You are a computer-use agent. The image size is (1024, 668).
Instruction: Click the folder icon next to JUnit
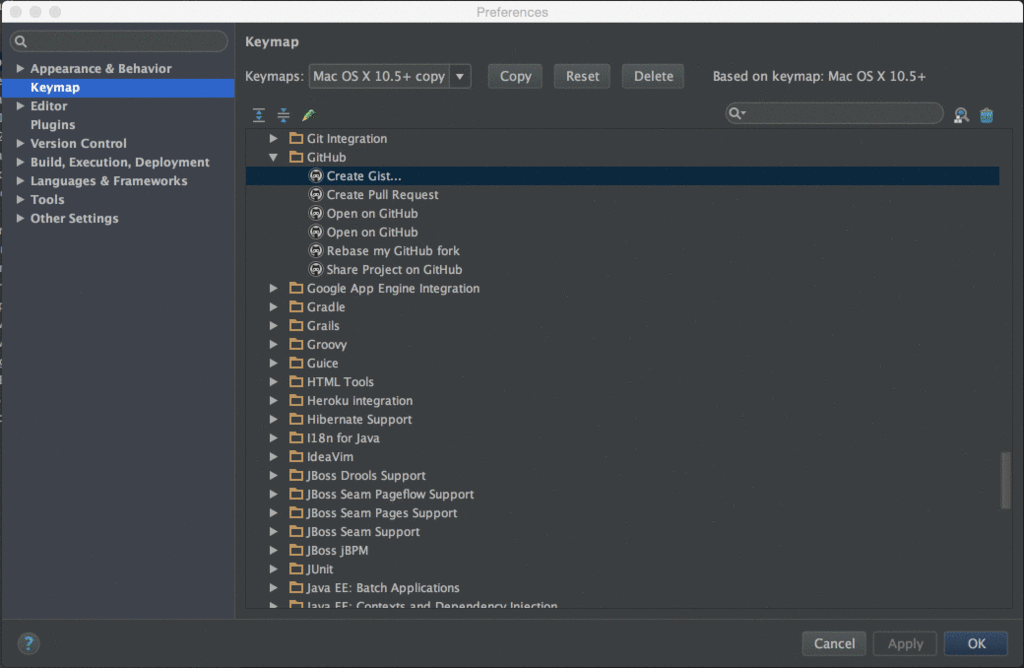(296, 569)
